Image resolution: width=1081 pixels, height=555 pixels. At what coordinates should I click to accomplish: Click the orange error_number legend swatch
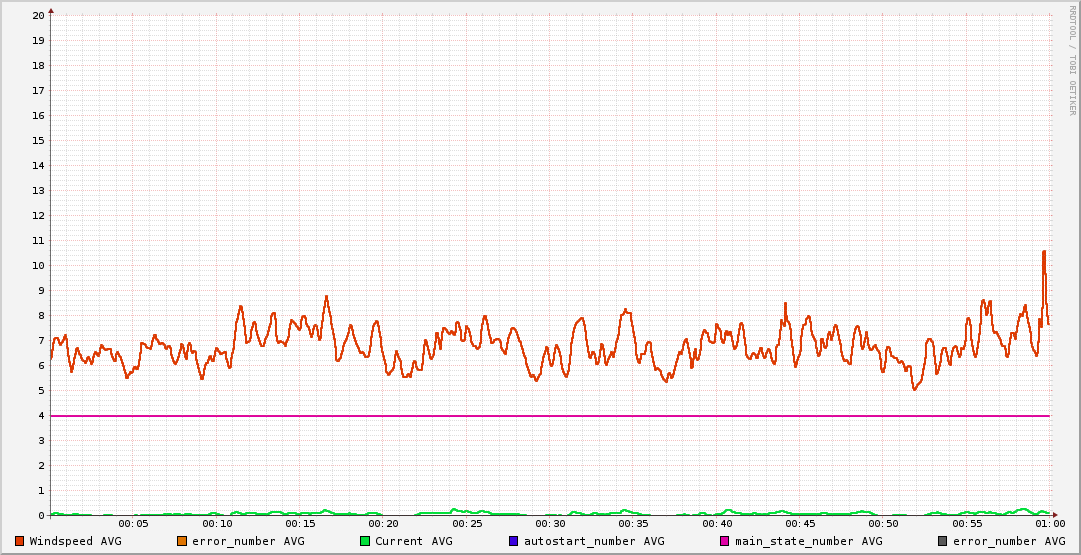pyautogui.click(x=182, y=541)
